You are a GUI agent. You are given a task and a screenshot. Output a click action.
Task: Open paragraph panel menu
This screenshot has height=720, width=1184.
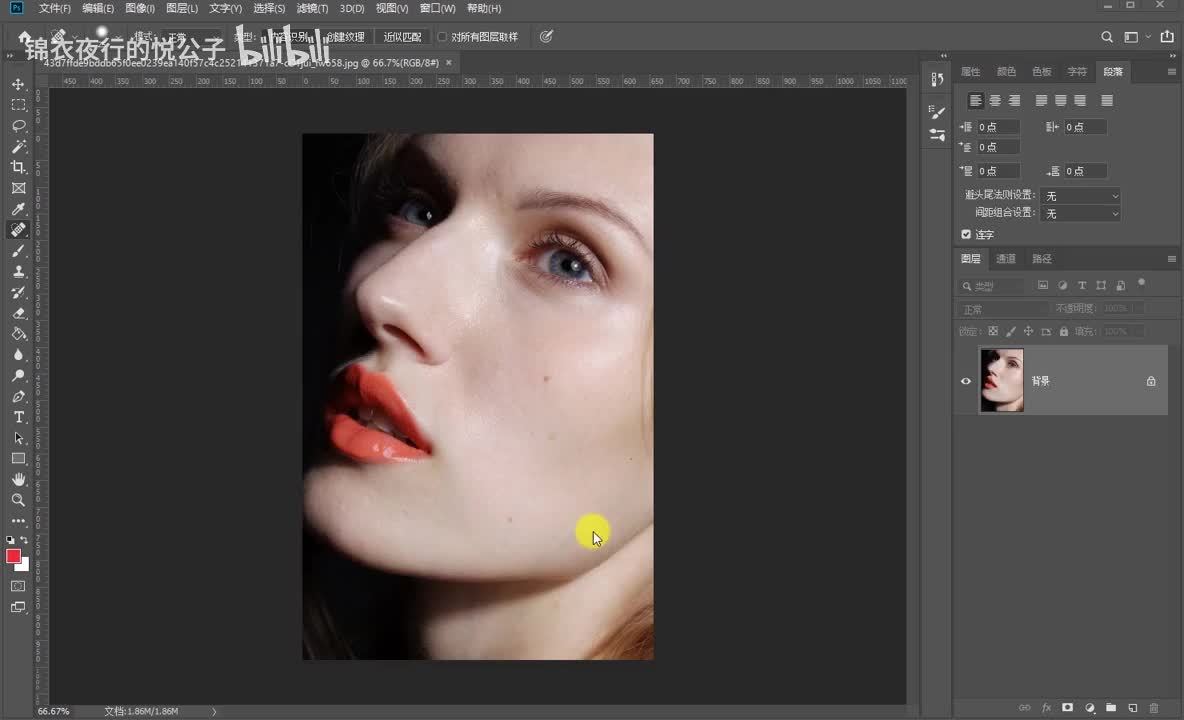pos(1171,72)
